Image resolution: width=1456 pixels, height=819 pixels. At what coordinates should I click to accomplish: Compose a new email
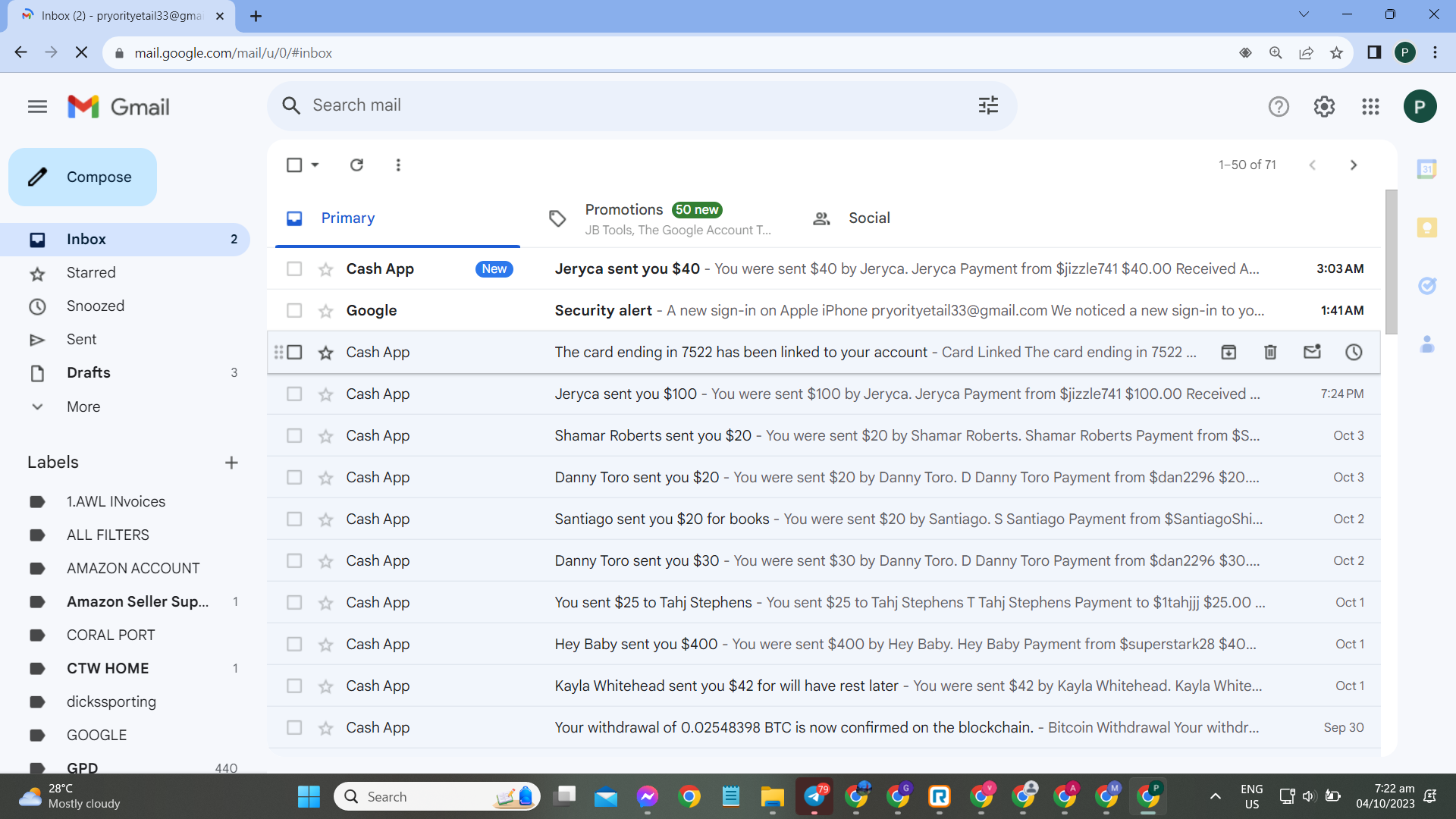pyautogui.click(x=83, y=177)
